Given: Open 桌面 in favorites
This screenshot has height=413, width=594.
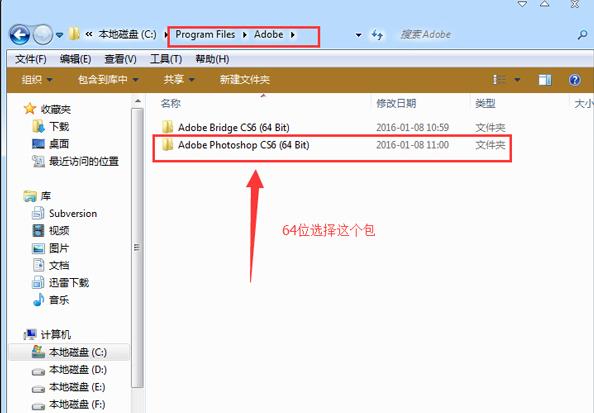Looking at the screenshot, I should click(x=59, y=144).
